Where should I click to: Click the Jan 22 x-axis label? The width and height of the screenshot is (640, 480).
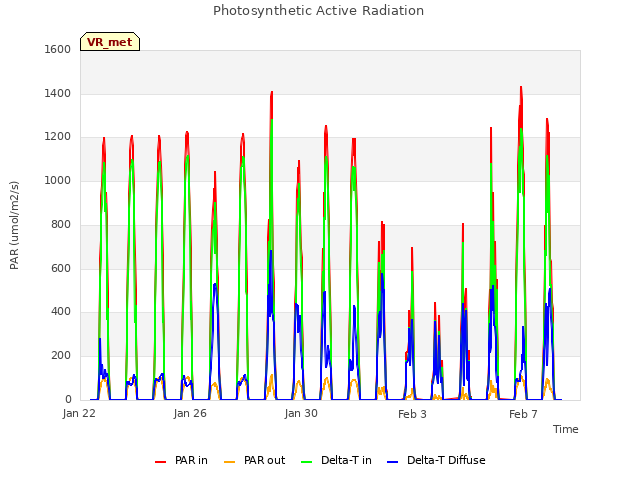79,413
